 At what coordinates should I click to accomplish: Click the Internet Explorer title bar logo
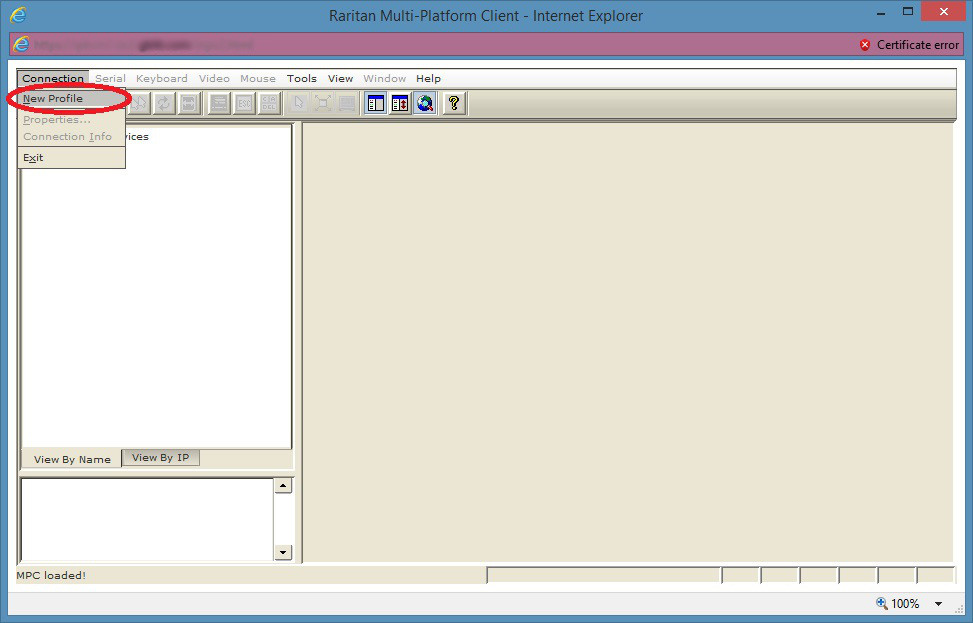(x=18, y=15)
